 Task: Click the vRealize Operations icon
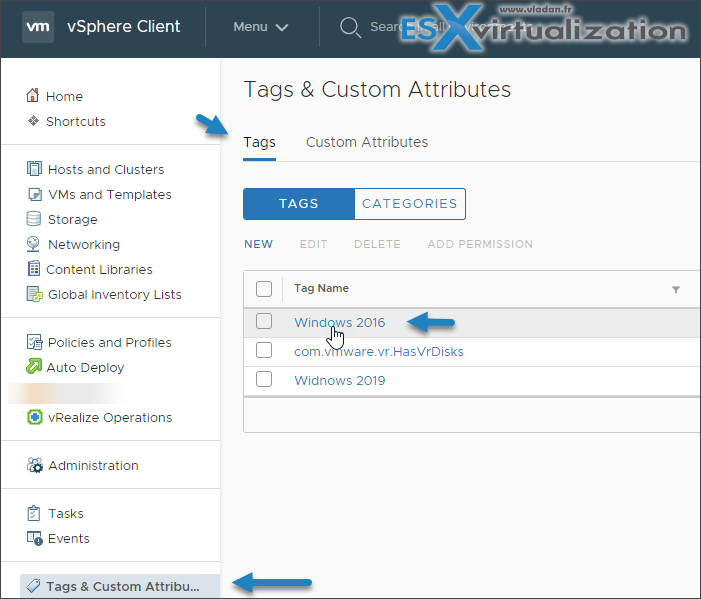tap(34, 417)
